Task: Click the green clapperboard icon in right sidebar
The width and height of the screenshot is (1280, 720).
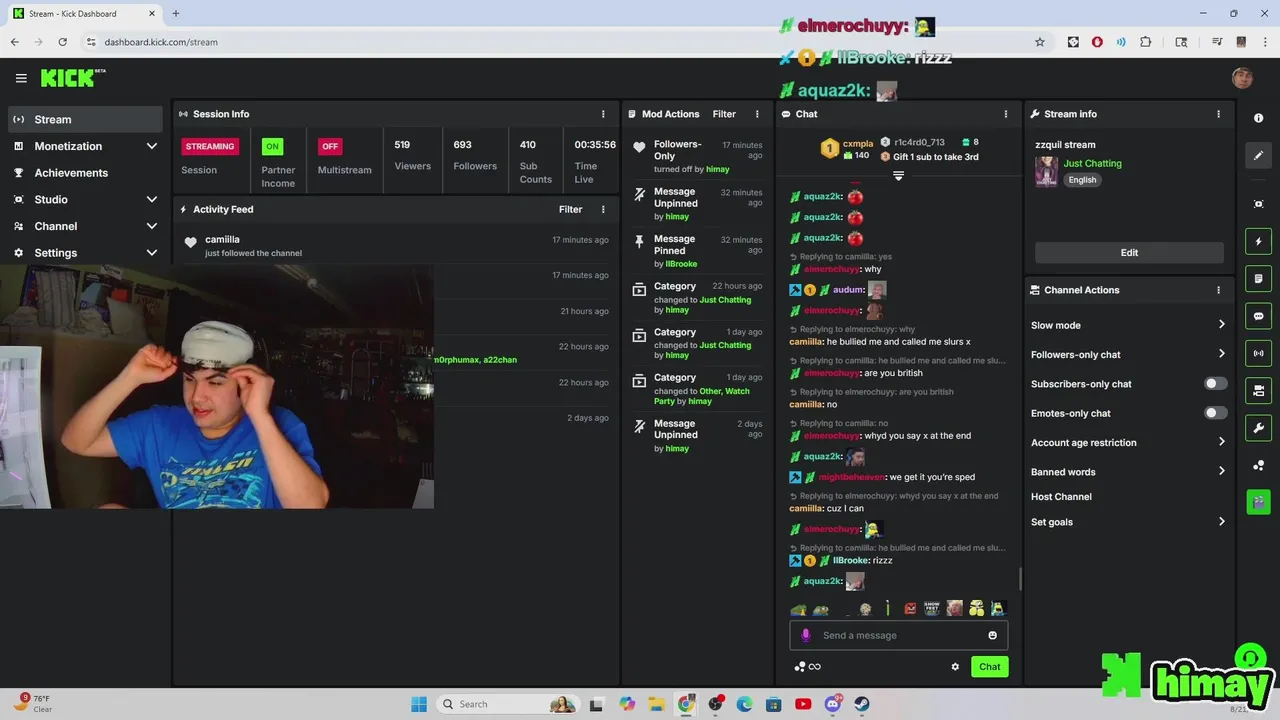Action: (x=1258, y=502)
